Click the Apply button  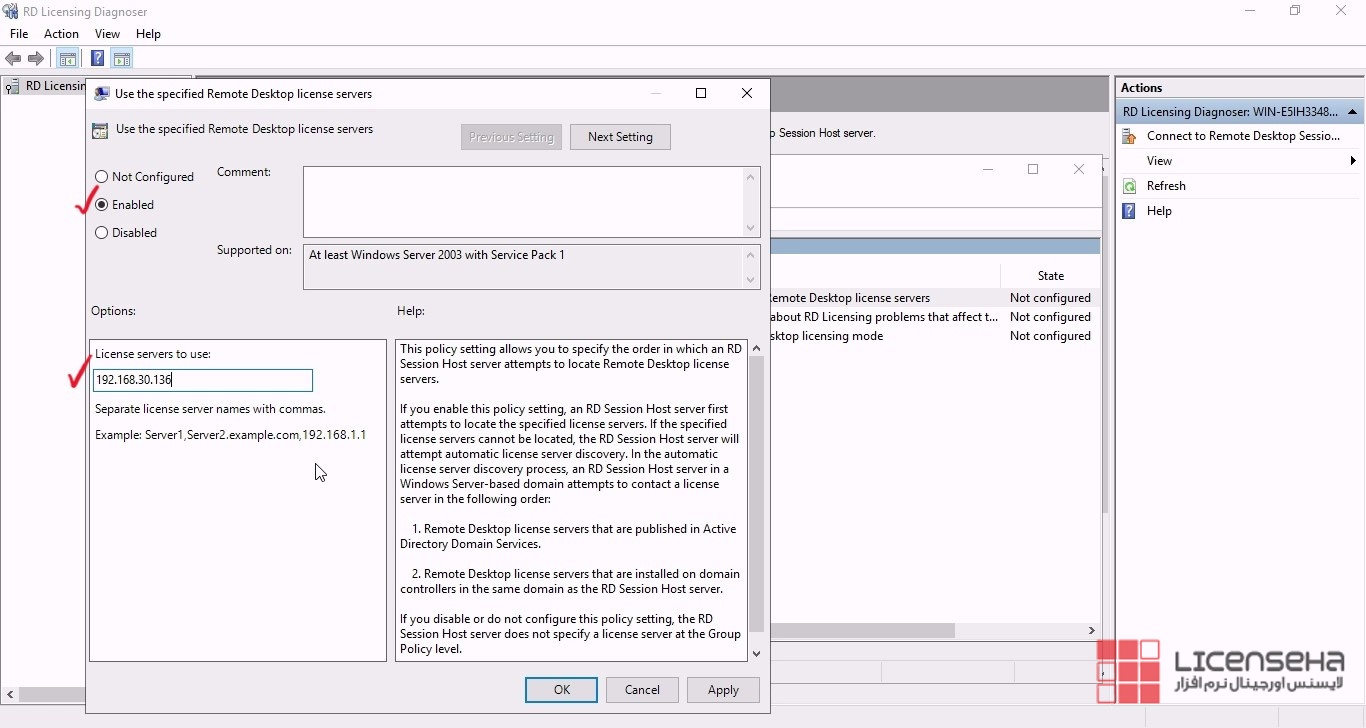click(x=723, y=690)
